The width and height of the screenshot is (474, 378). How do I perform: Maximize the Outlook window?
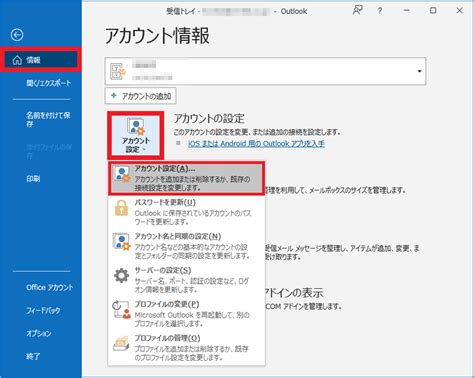pos(433,10)
